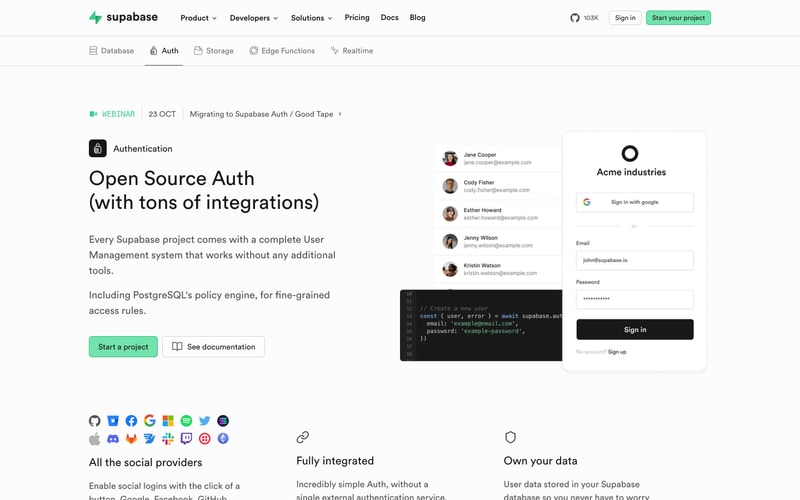
Task: Click the Twitch provider icon
Action: (x=186, y=439)
